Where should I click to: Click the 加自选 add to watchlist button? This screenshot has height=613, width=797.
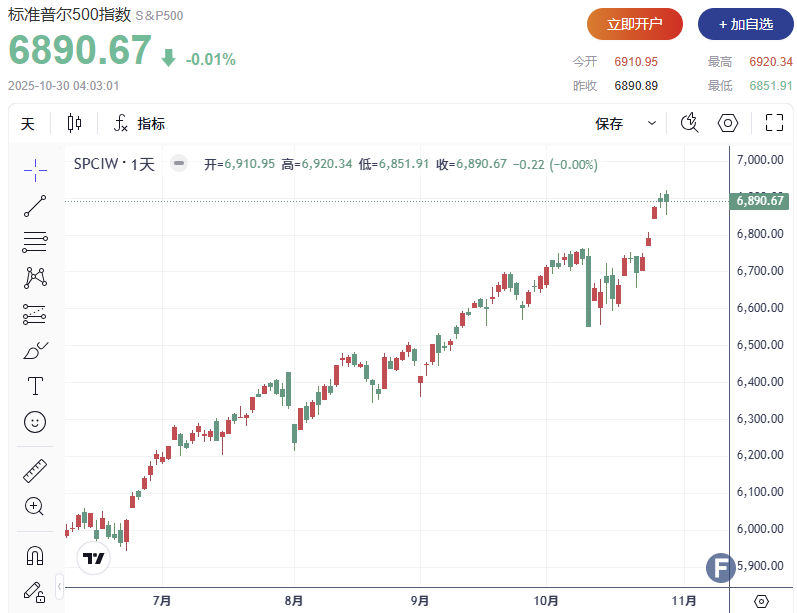coord(745,23)
